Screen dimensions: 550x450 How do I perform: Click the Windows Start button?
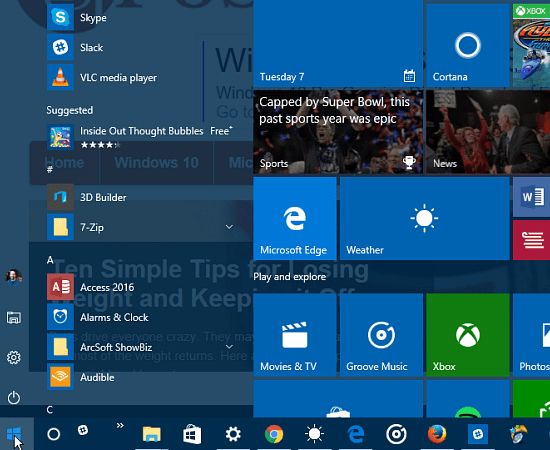coord(14,434)
